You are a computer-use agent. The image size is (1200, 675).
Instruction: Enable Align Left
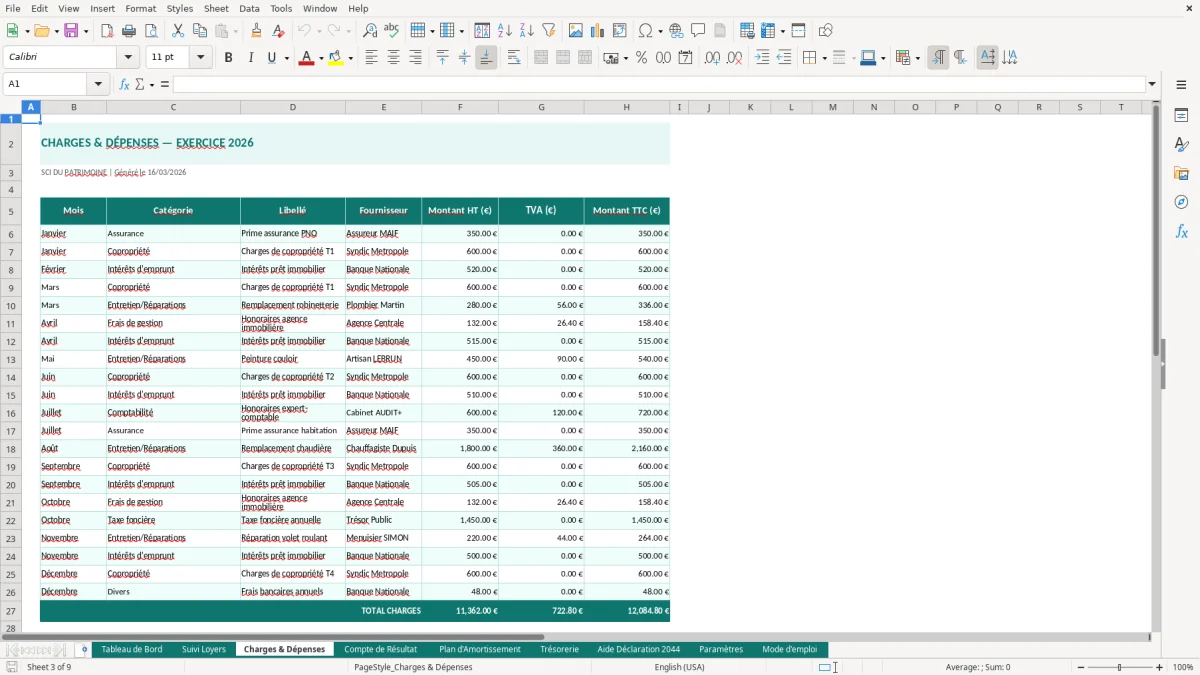coord(372,58)
